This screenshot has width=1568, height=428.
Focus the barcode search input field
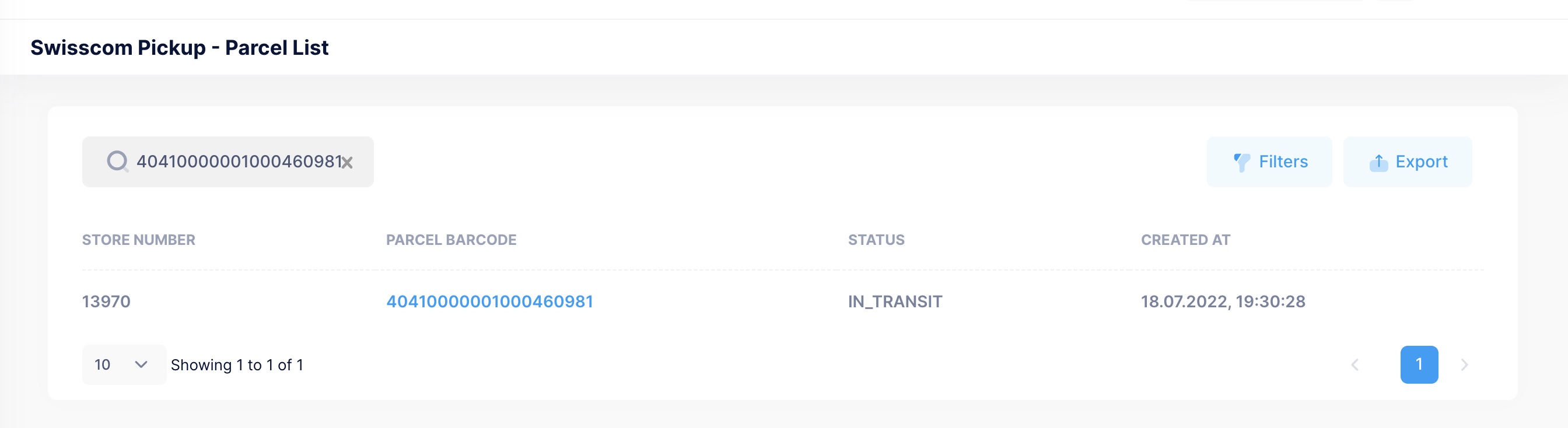237,162
